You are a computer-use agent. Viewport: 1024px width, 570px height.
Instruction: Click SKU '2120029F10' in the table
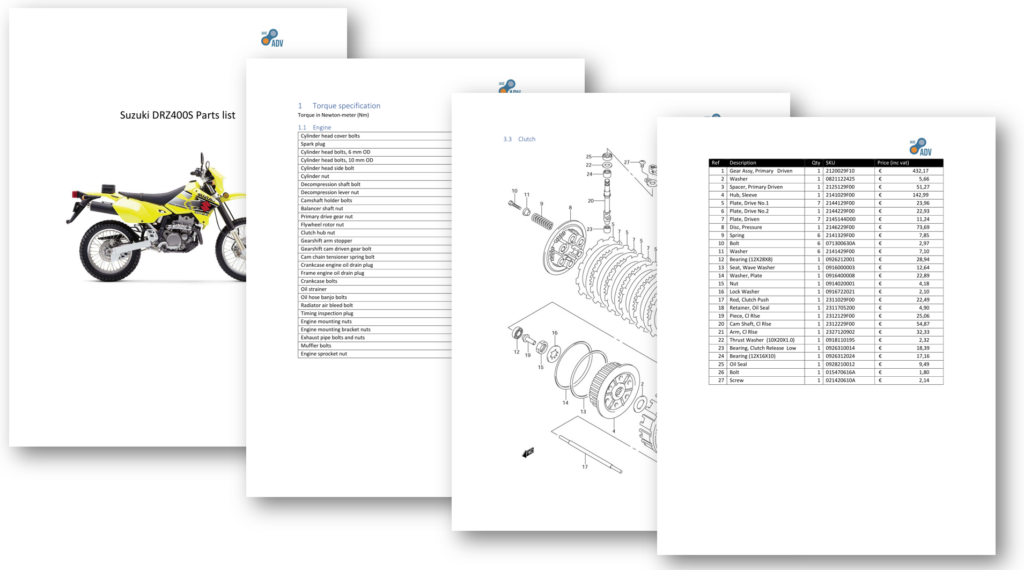840,170
